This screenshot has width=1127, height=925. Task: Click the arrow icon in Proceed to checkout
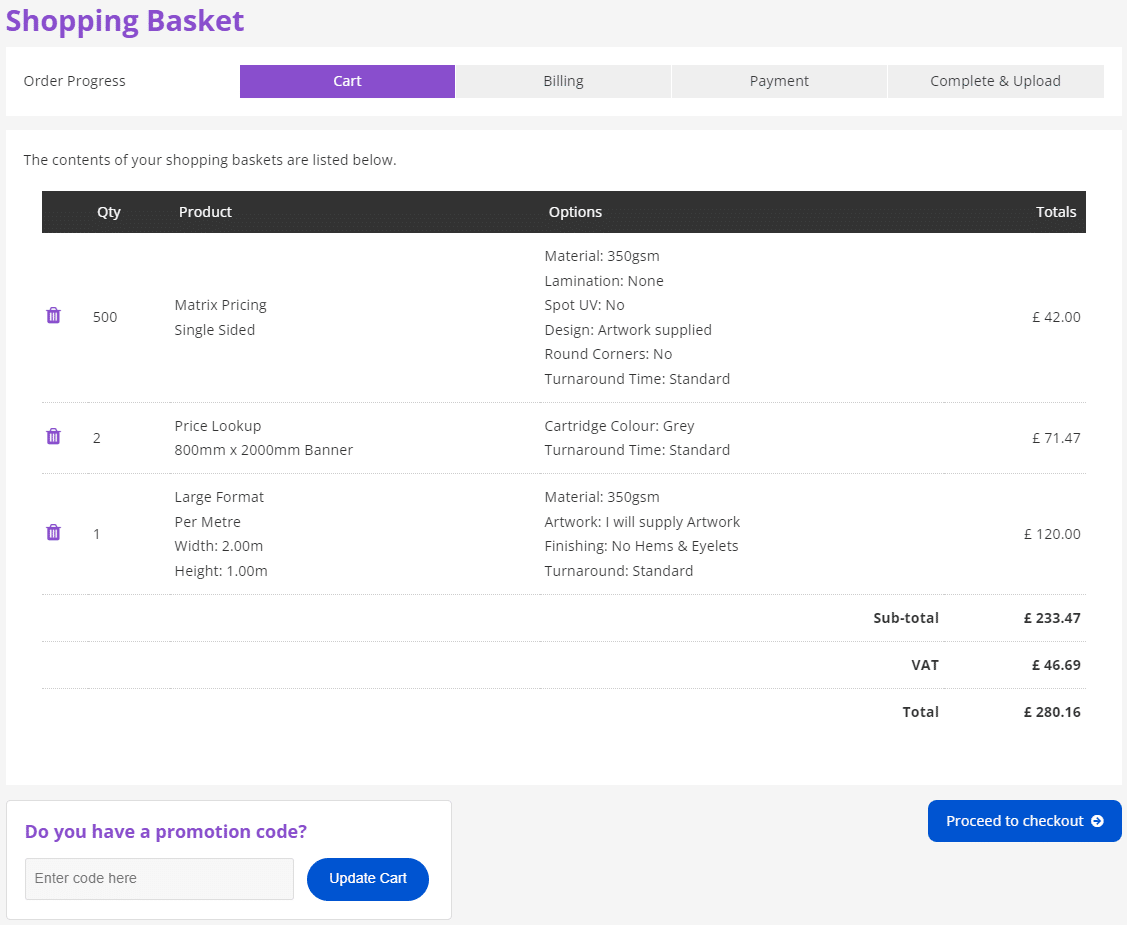pos(1097,821)
